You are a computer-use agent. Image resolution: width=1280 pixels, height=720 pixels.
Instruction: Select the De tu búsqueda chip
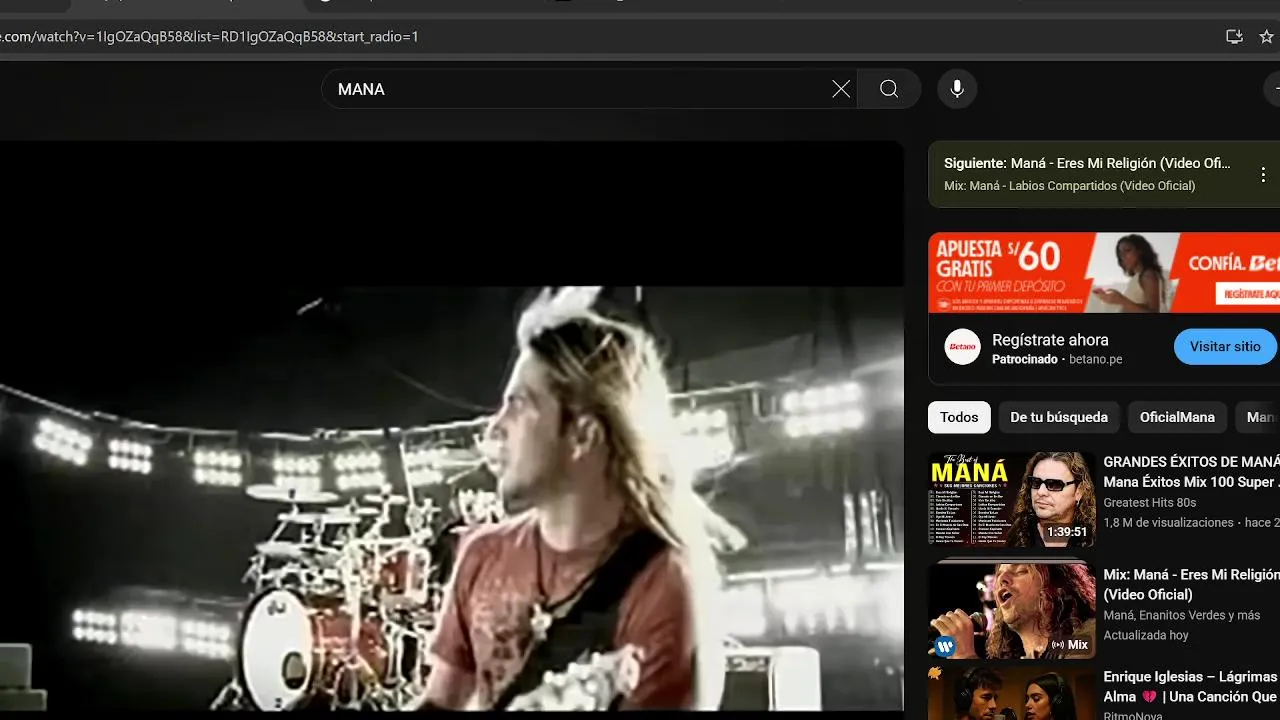pyautogui.click(x=1059, y=417)
